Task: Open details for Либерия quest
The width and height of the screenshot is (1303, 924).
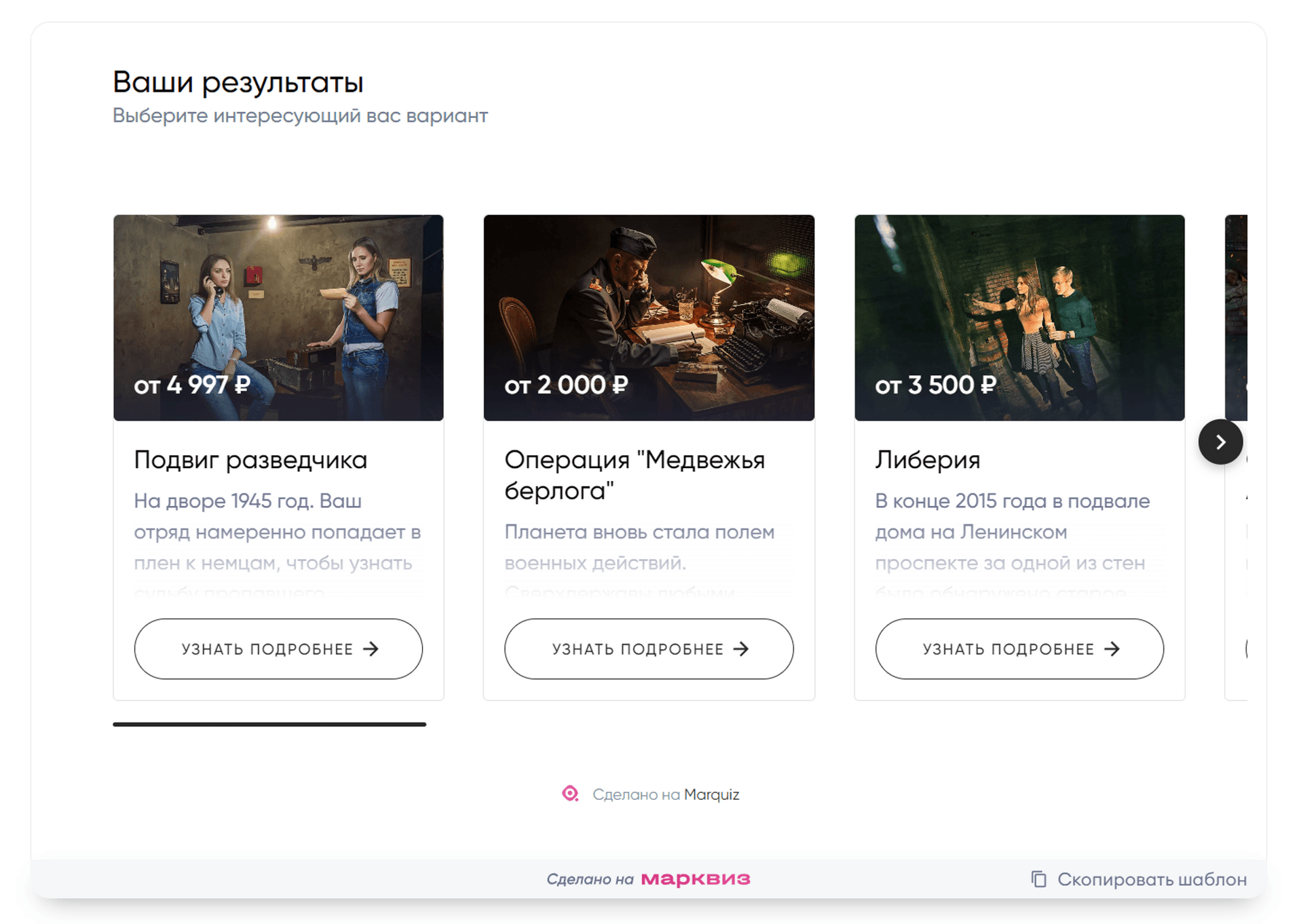Action: (x=1019, y=649)
